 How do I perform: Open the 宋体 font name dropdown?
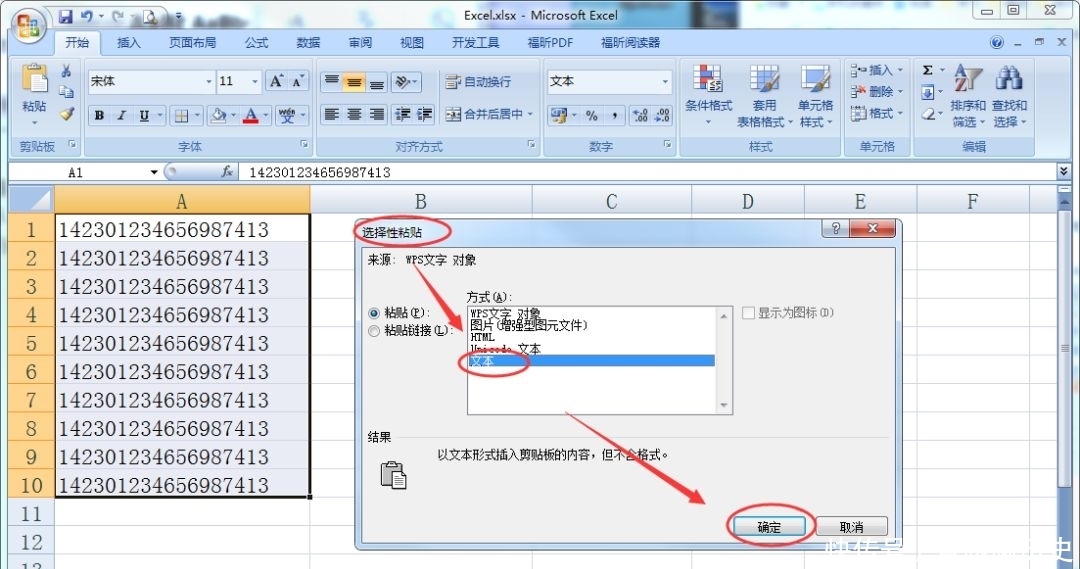pyautogui.click(x=209, y=82)
